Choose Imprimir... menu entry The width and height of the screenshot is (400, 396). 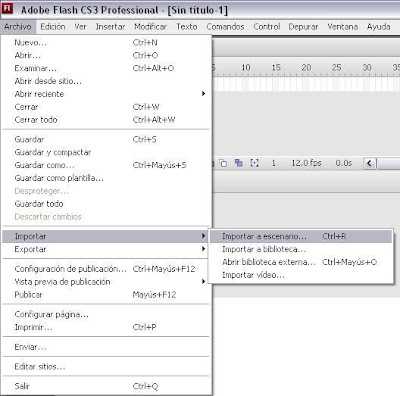click(107, 327)
